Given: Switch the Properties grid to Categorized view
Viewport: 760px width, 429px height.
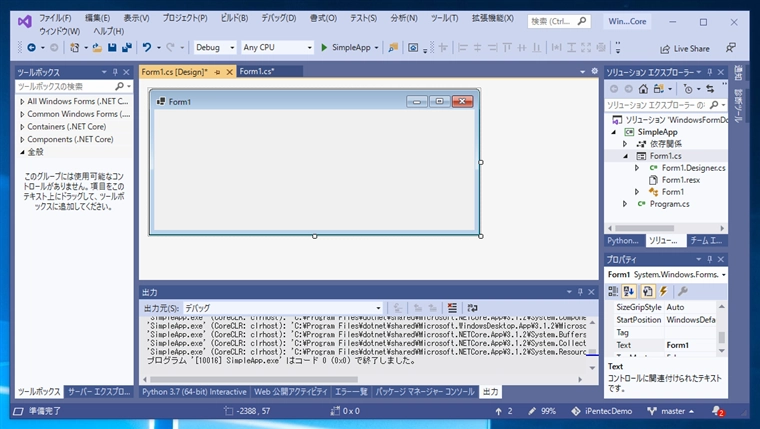Looking at the screenshot, I should [x=613, y=291].
